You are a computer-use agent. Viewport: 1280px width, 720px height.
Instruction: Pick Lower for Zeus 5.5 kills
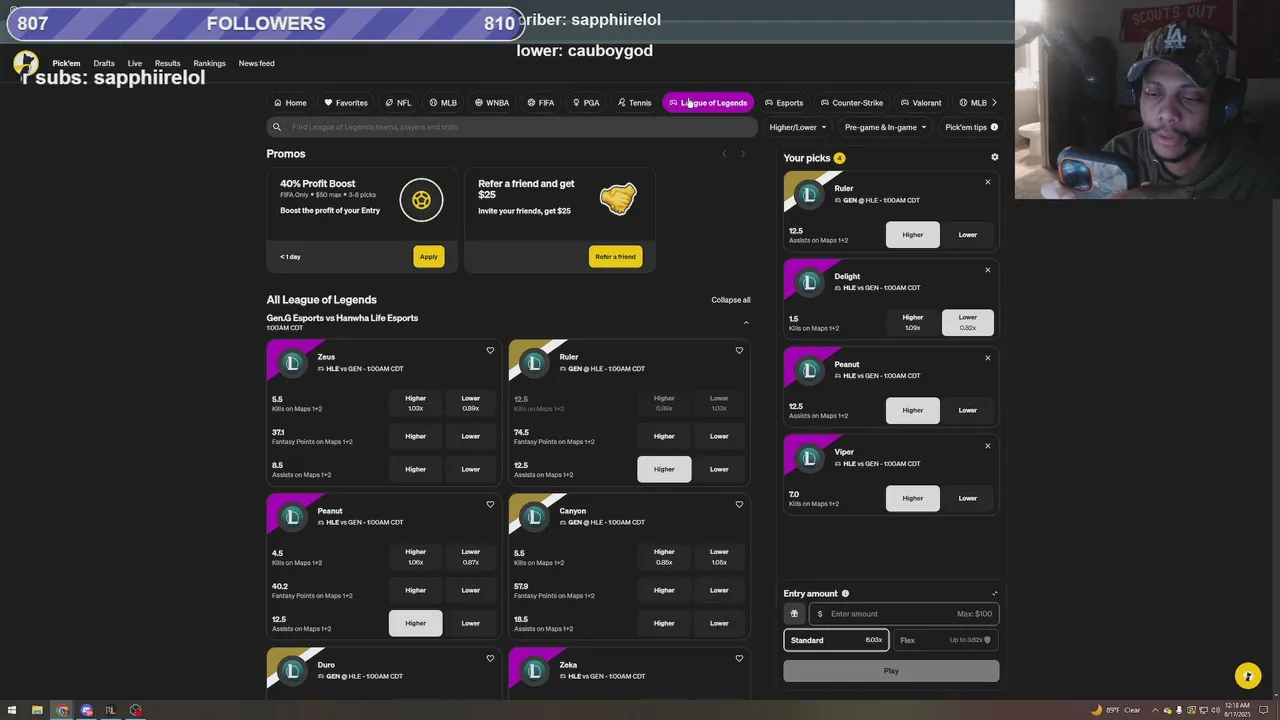click(x=470, y=403)
